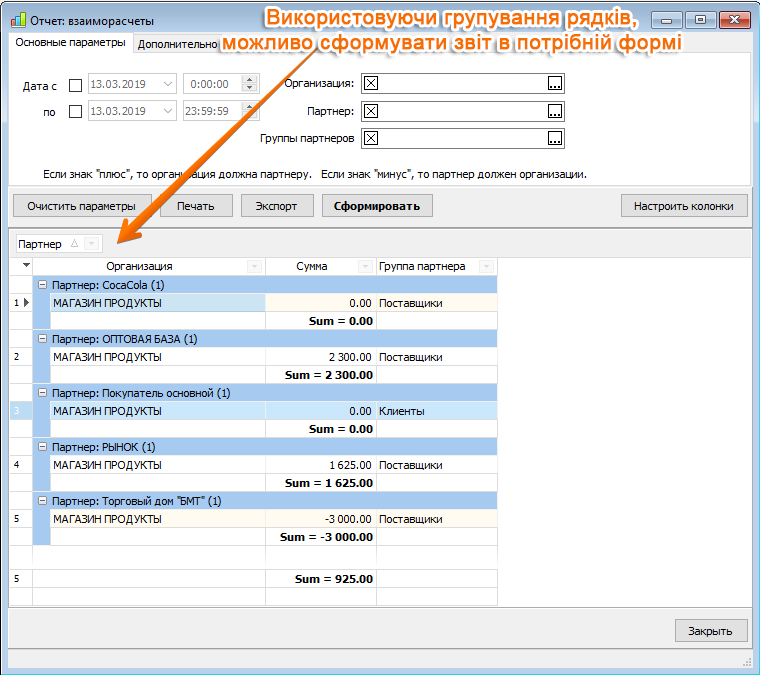Open filter dropdown of Организация column
The width and height of the screenshot is (760, 675).
tap(254, 266)
